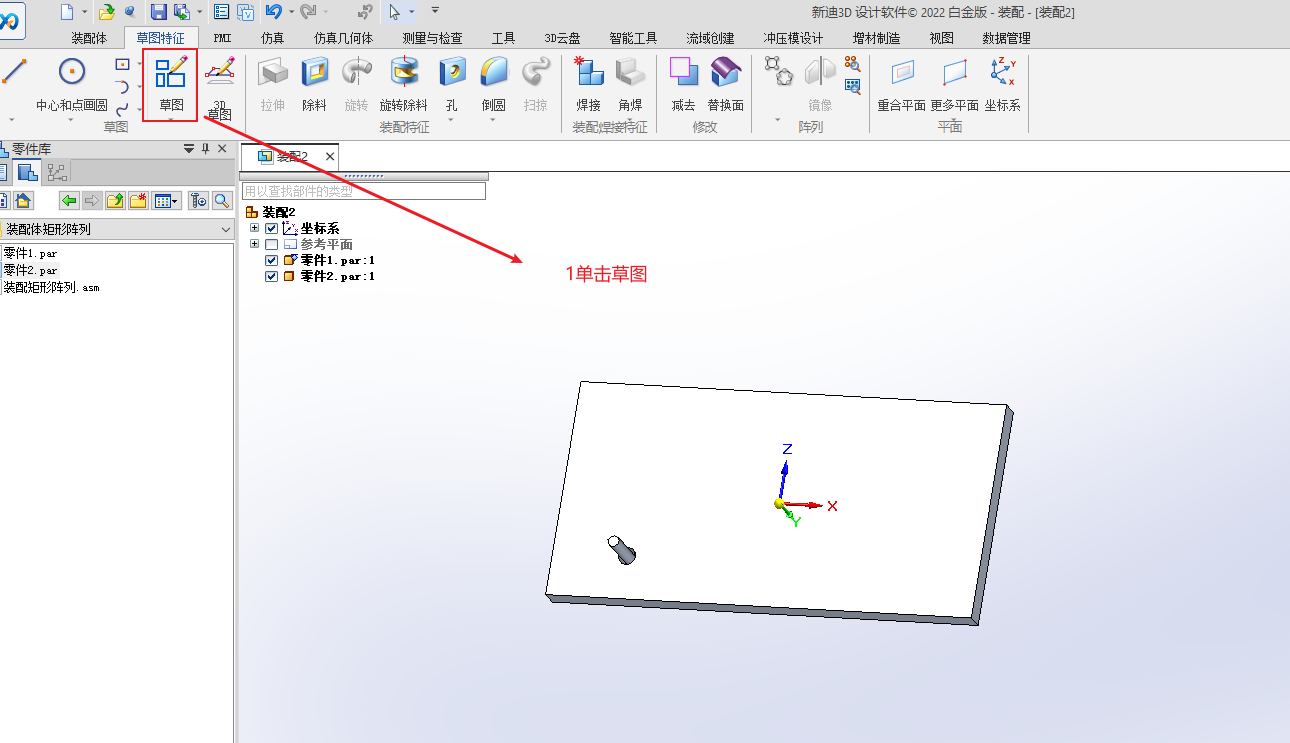
Task: Enable the 参考平面 checkbox
Action: (x=272, y=245)
